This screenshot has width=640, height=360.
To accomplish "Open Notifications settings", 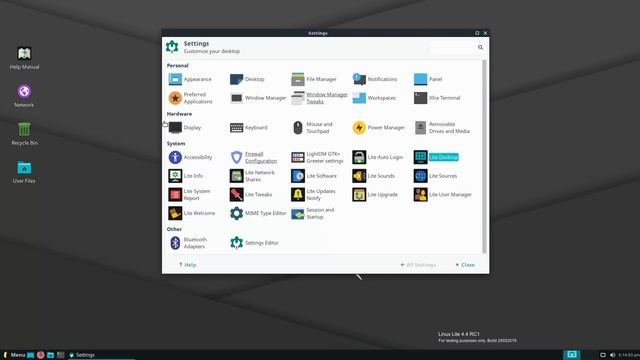I will 375,79.
